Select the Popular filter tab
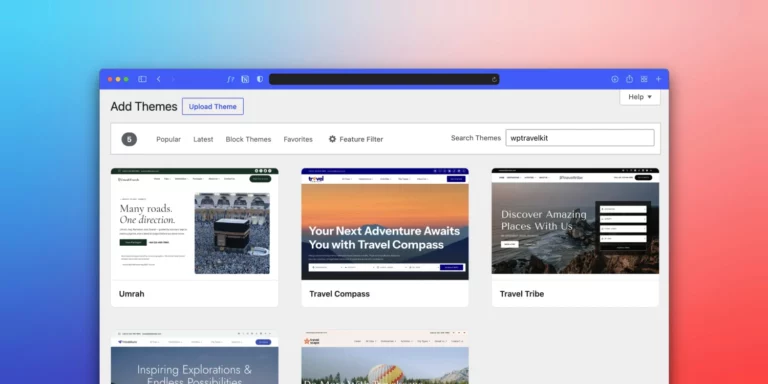 pyautogui.click(x=168, y=139)
